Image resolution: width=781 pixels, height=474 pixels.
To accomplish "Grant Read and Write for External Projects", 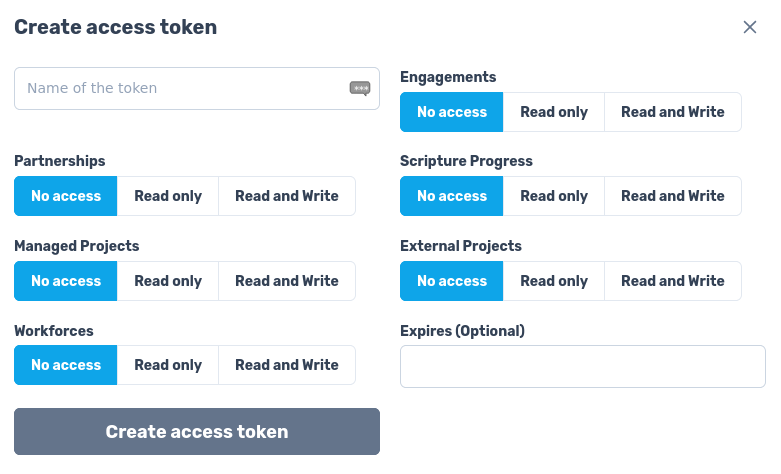I will click(672, 281).
